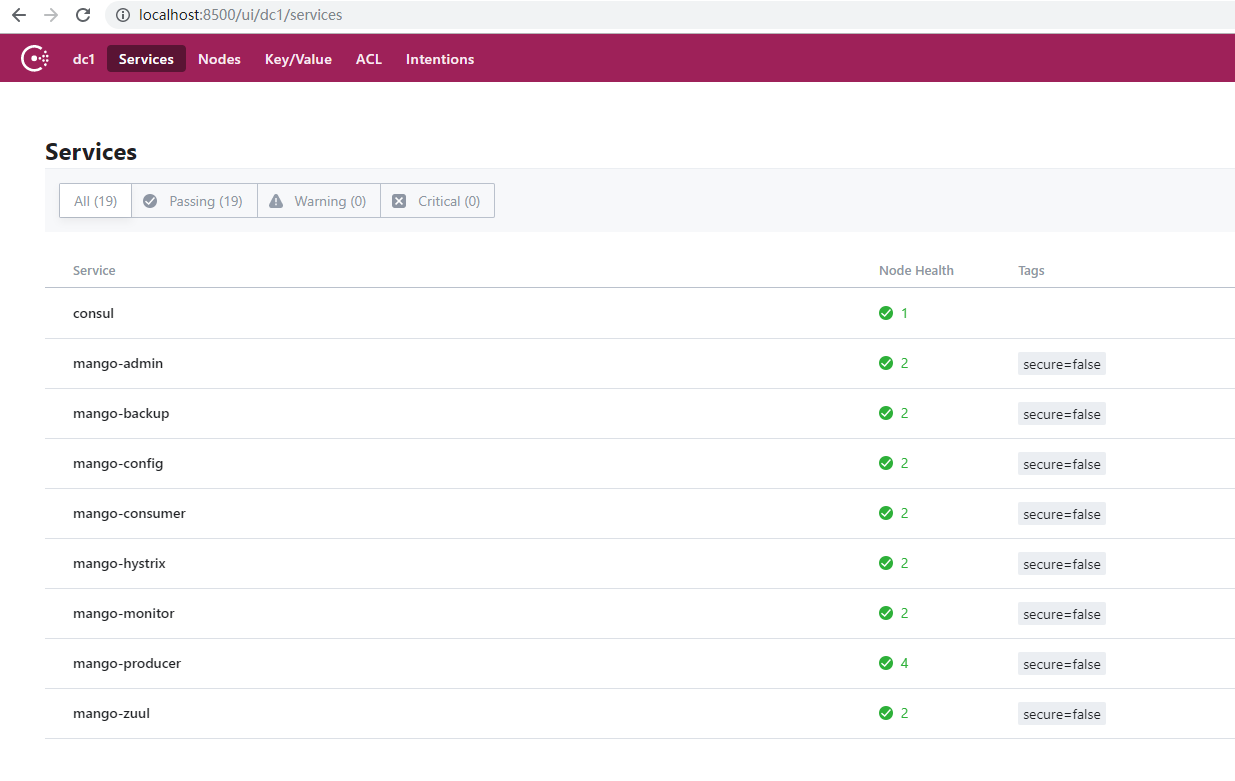Click green health icon beside consul service
The height and width of the screenshot is (781, 1235).
[x=886, y=313]
